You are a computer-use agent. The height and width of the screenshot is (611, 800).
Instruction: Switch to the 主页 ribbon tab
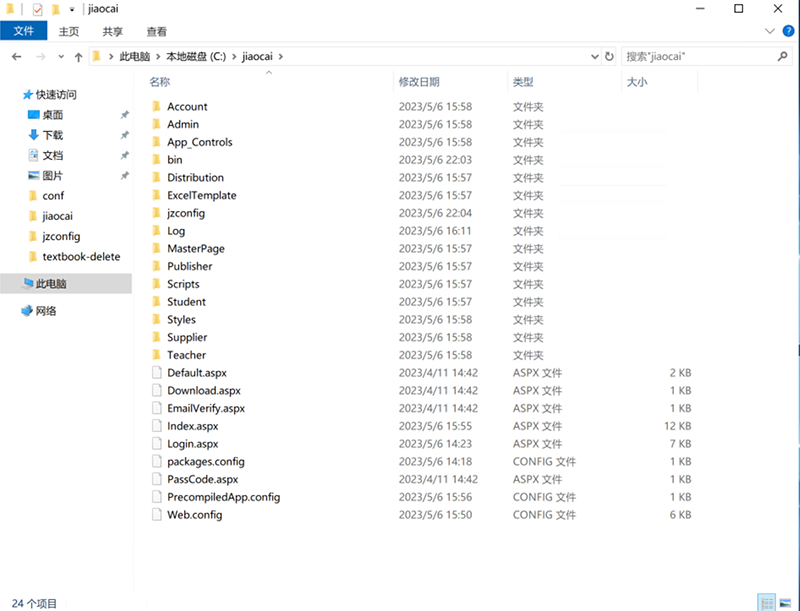(69, 32)
